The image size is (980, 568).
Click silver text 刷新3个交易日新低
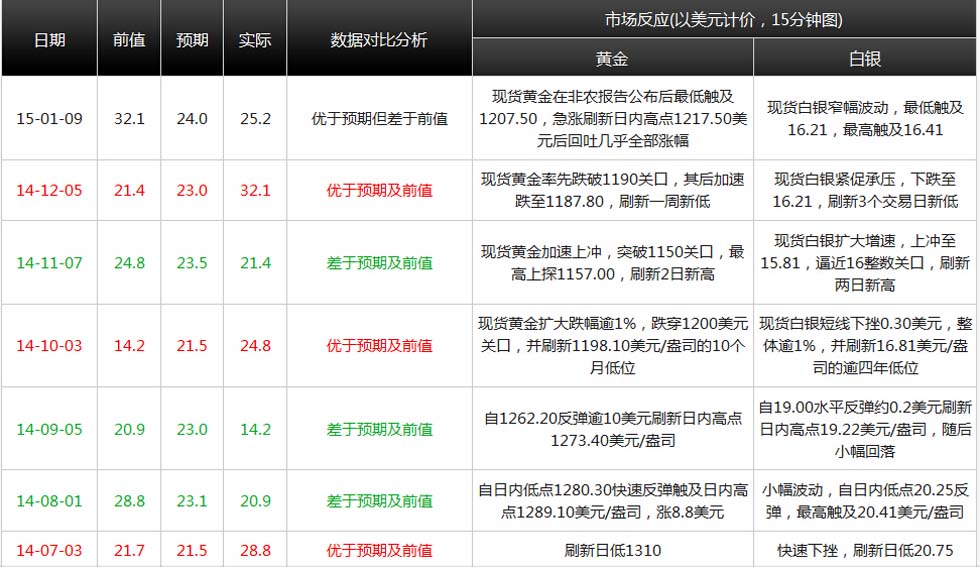865,191
